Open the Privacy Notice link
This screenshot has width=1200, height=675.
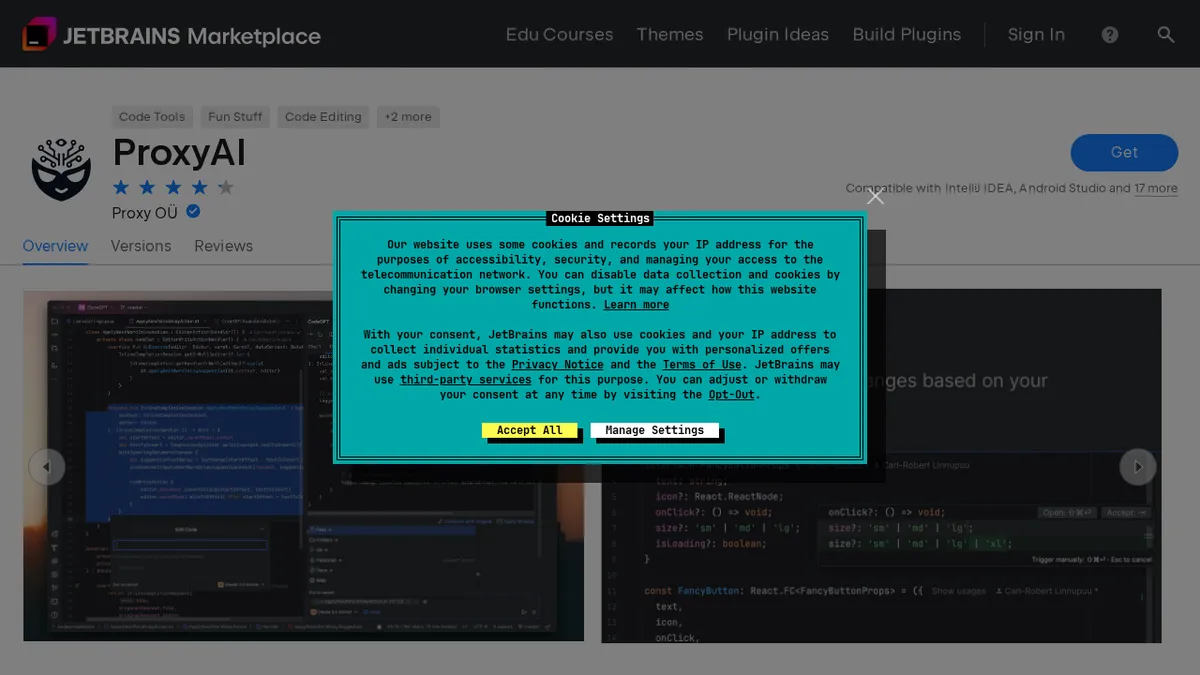[557, 364]
